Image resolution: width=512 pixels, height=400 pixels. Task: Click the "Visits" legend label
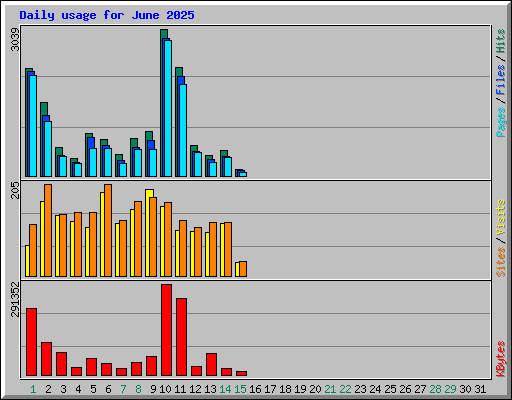coord(501,217)
